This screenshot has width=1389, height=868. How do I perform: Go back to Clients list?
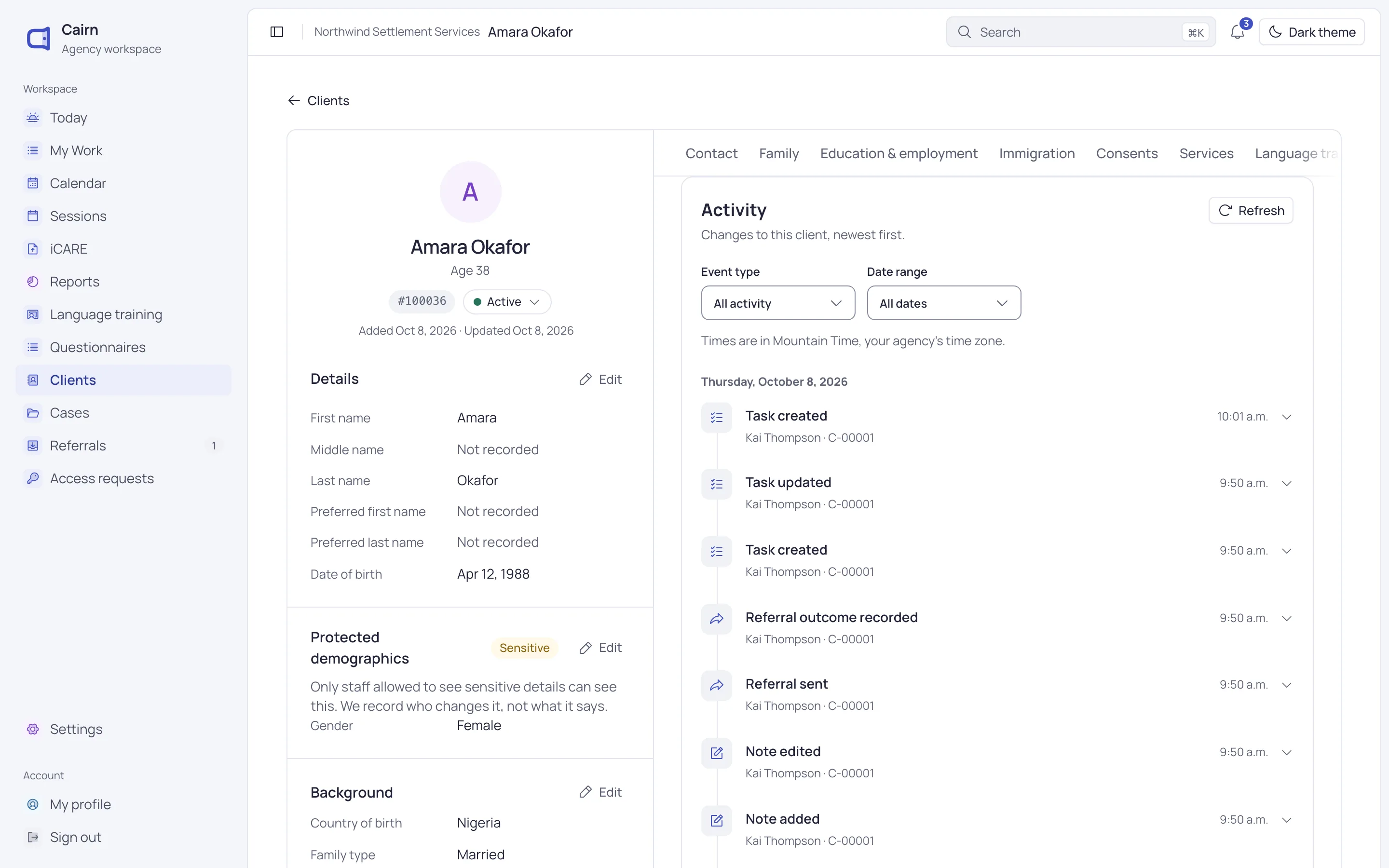click(x=318, y=100)
